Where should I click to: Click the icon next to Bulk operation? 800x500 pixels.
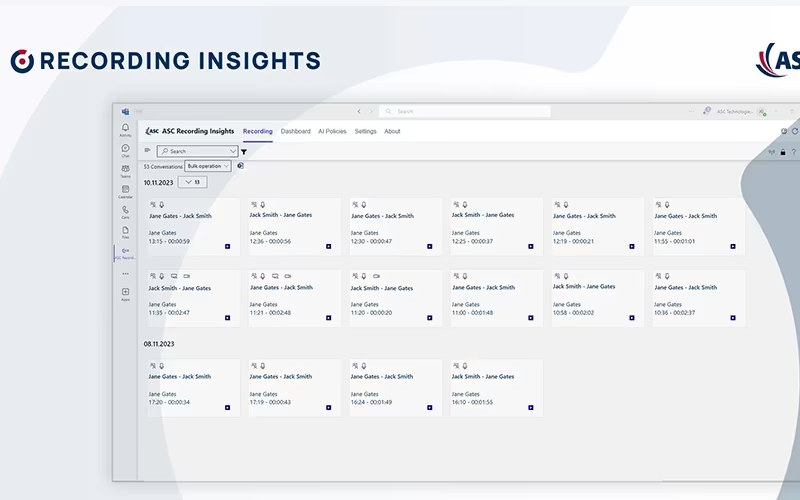click(240, 166)
